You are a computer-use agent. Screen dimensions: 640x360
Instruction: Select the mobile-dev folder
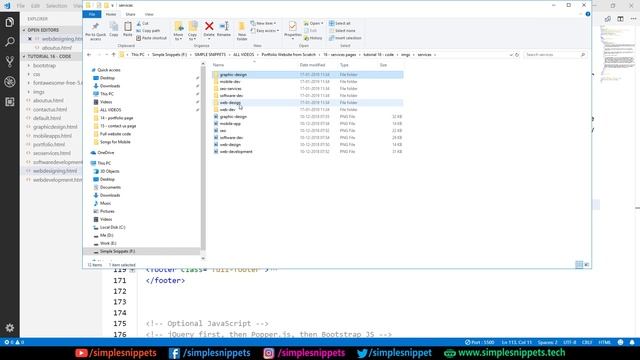230,82
